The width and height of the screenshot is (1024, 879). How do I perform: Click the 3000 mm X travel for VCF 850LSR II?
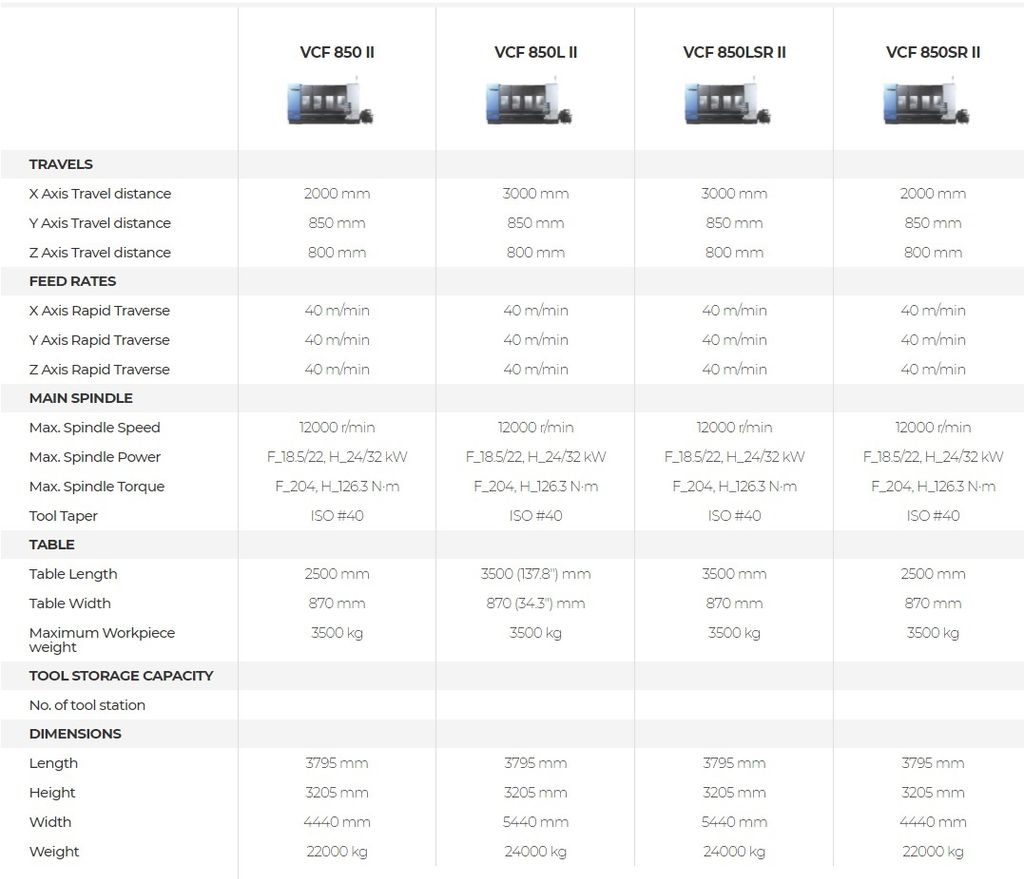[x=734, y=193]
